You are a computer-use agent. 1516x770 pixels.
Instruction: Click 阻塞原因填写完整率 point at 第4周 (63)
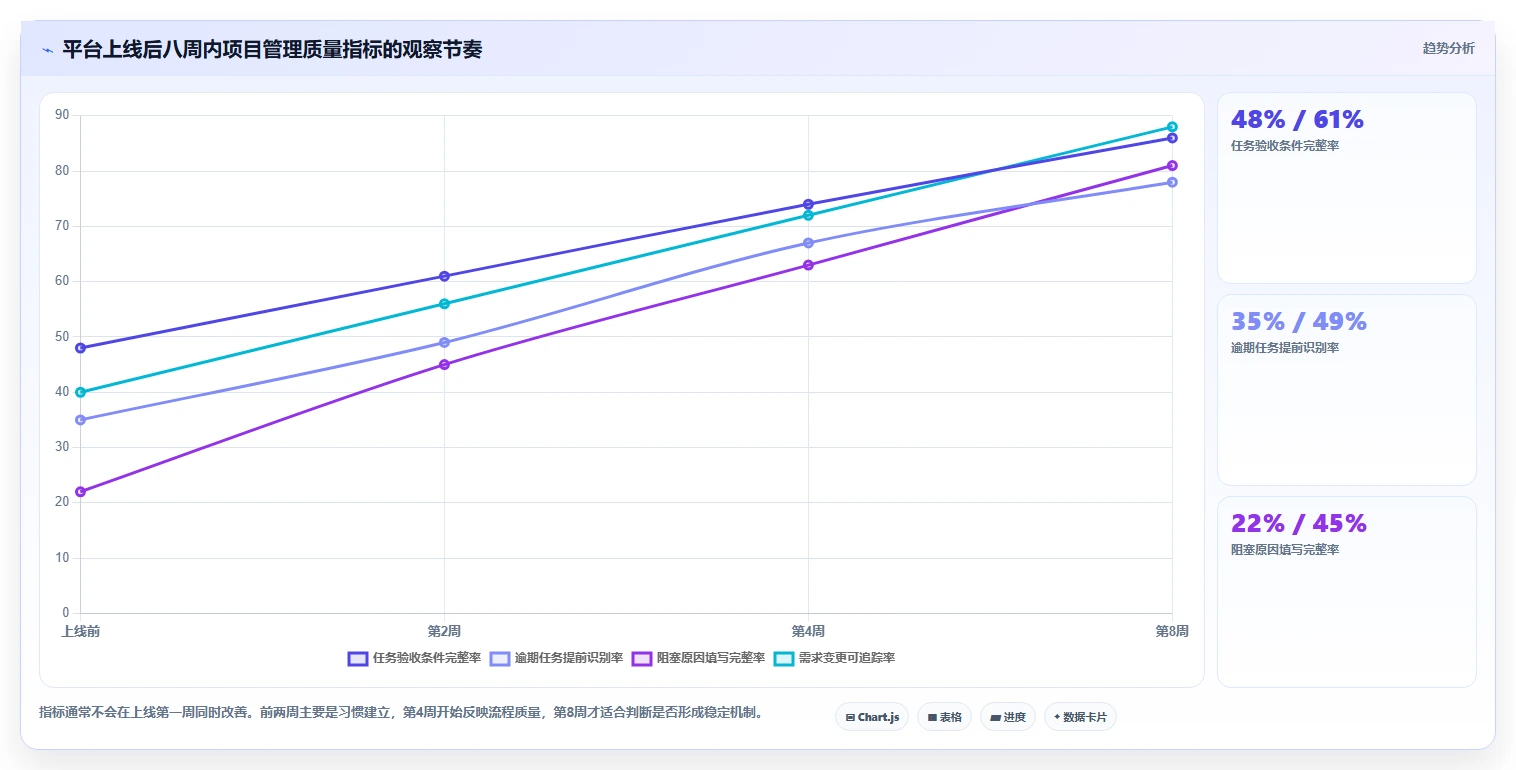808,265
